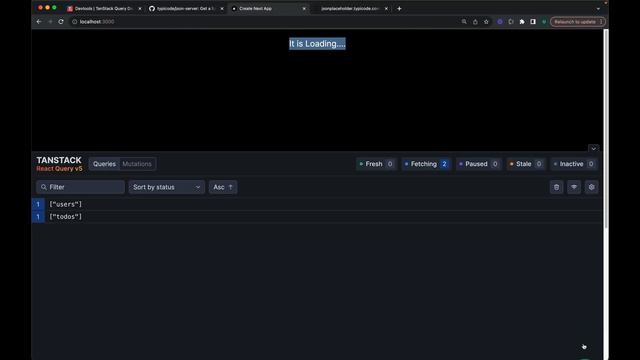Click the page vertical scrollbar

click(606, 129)
